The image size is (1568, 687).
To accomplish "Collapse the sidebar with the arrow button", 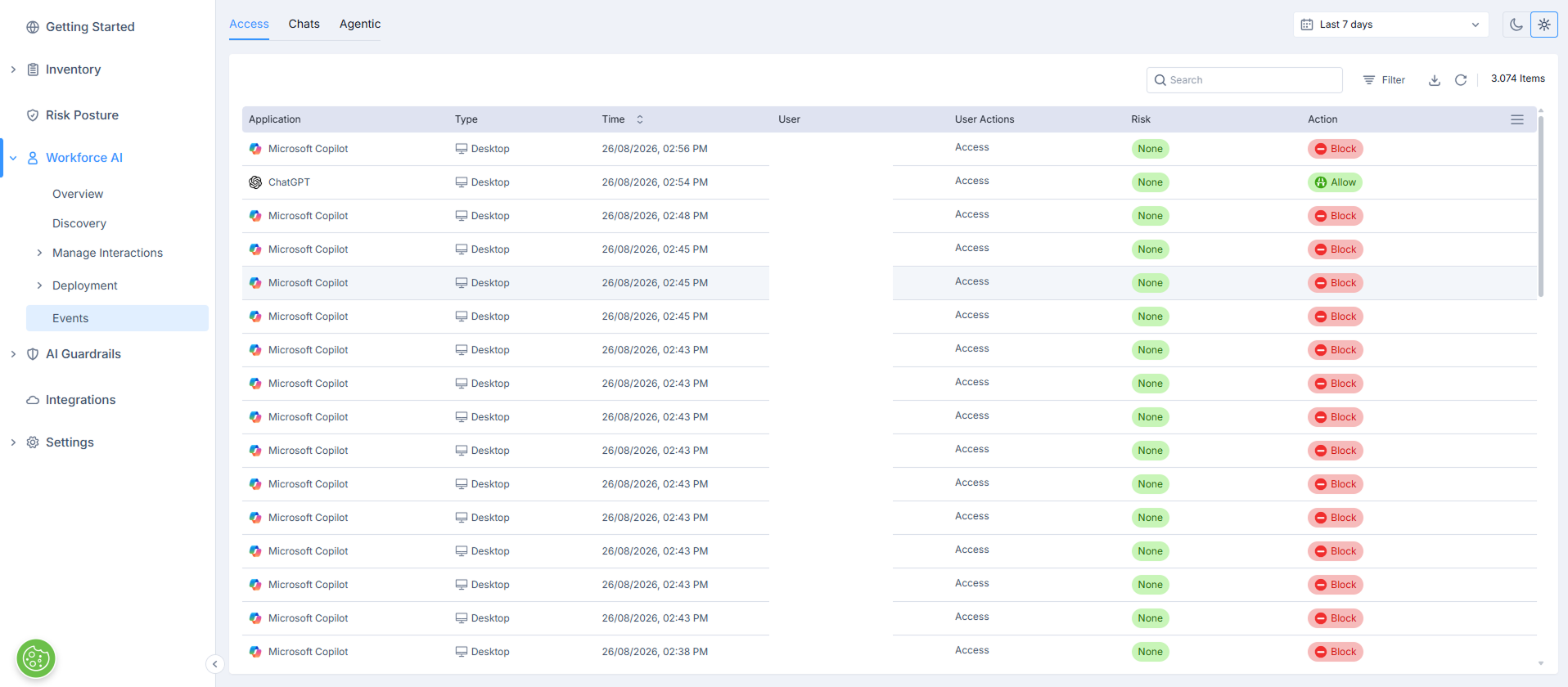I will [214, 664].
